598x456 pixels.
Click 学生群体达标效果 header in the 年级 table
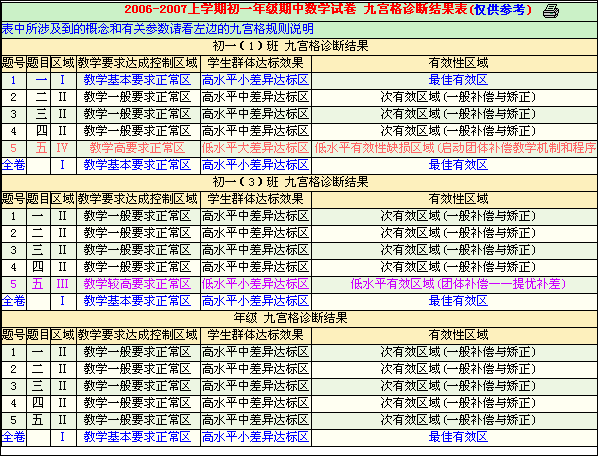point(256,335)
